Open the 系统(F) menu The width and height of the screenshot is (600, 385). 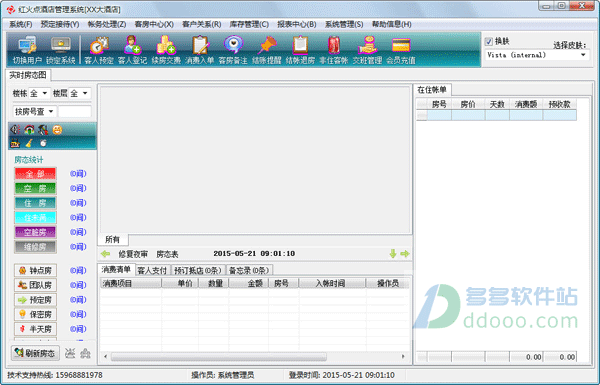(x=21, y=24)
